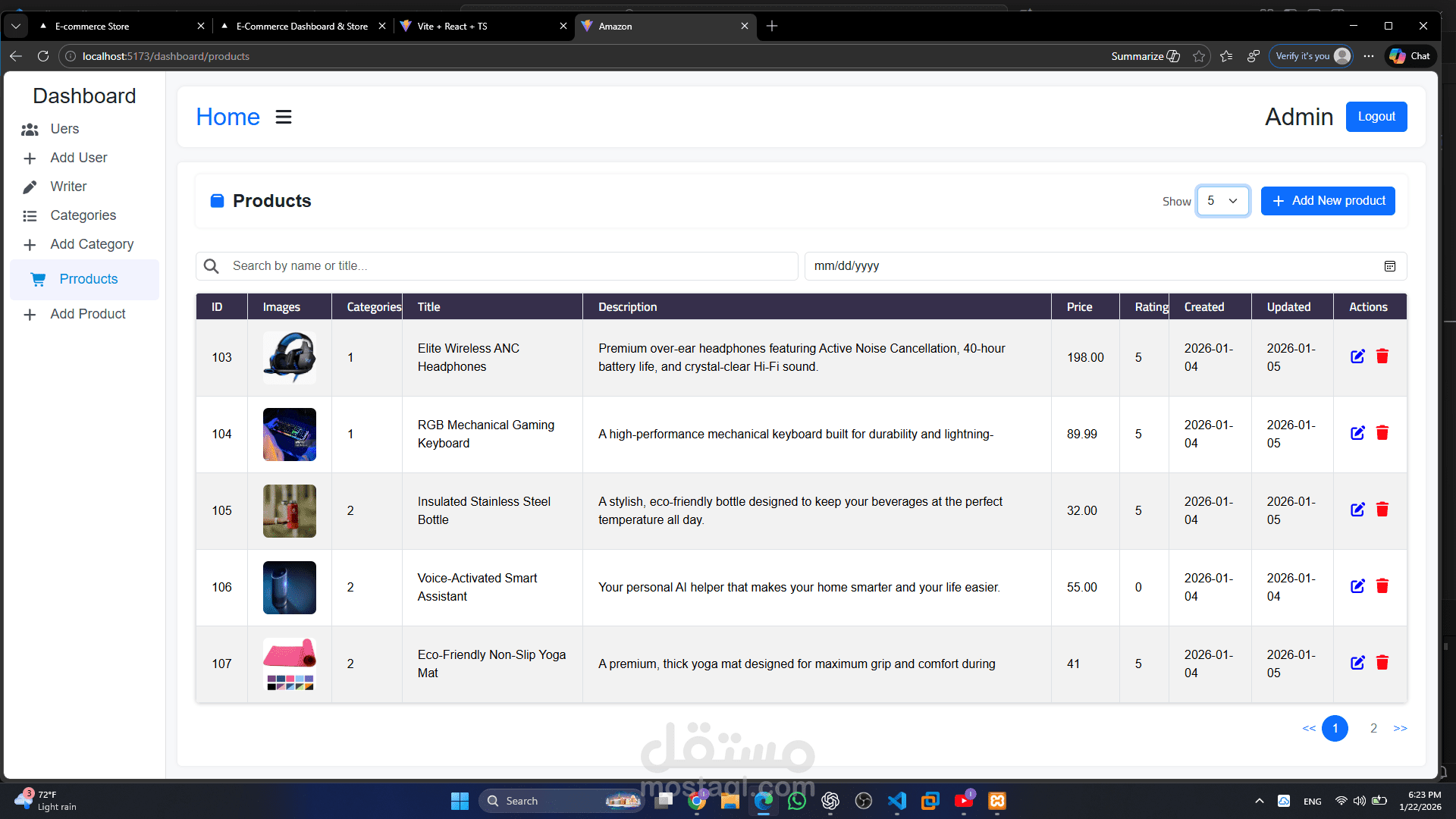Go to page 2 of products
Screen dimensions: 1456x819
[x=1373, y=728]
